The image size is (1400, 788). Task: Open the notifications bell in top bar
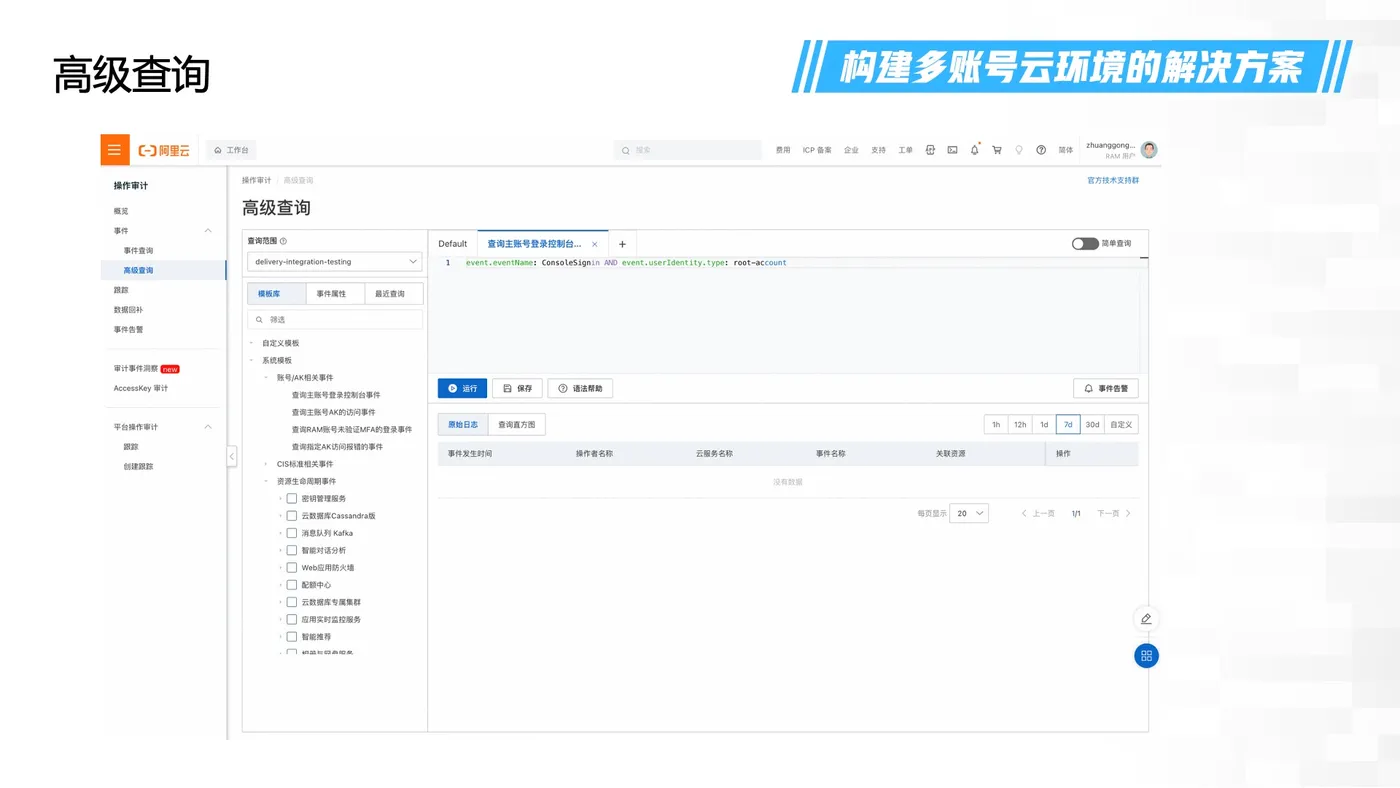click(975, 150)
